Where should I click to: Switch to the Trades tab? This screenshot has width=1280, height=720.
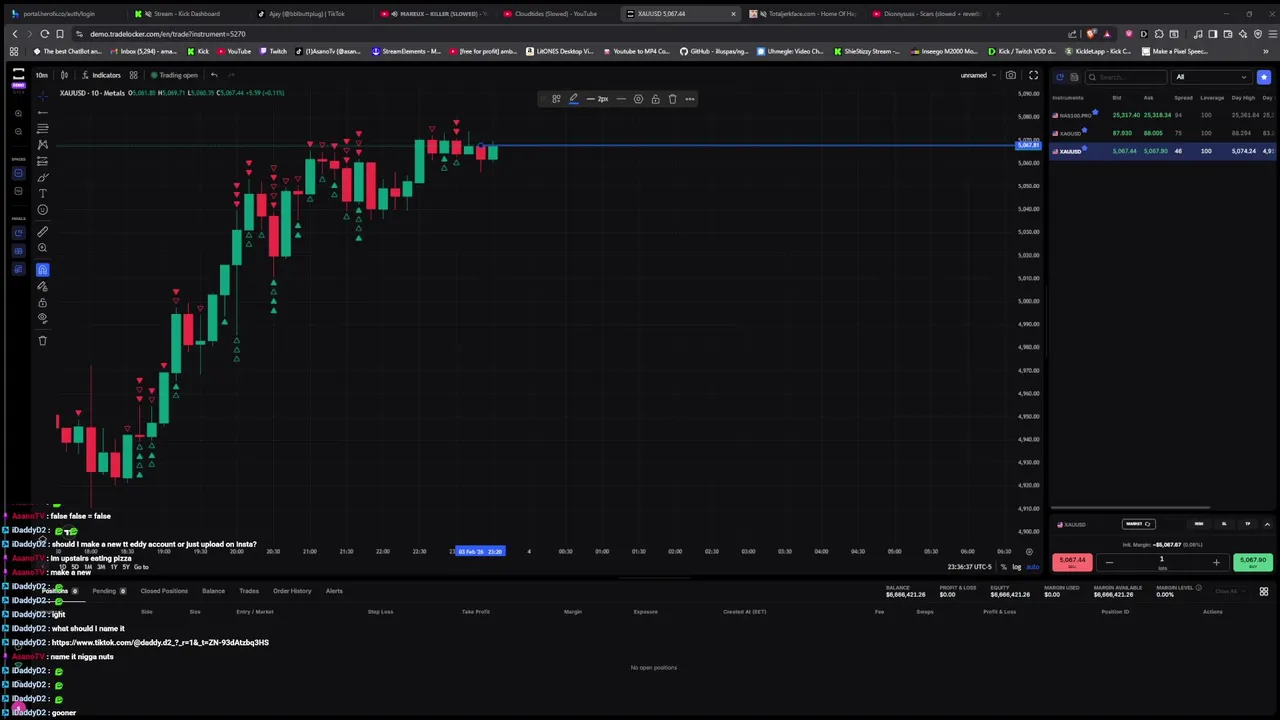pyautogui.click(x=249, y=591)
